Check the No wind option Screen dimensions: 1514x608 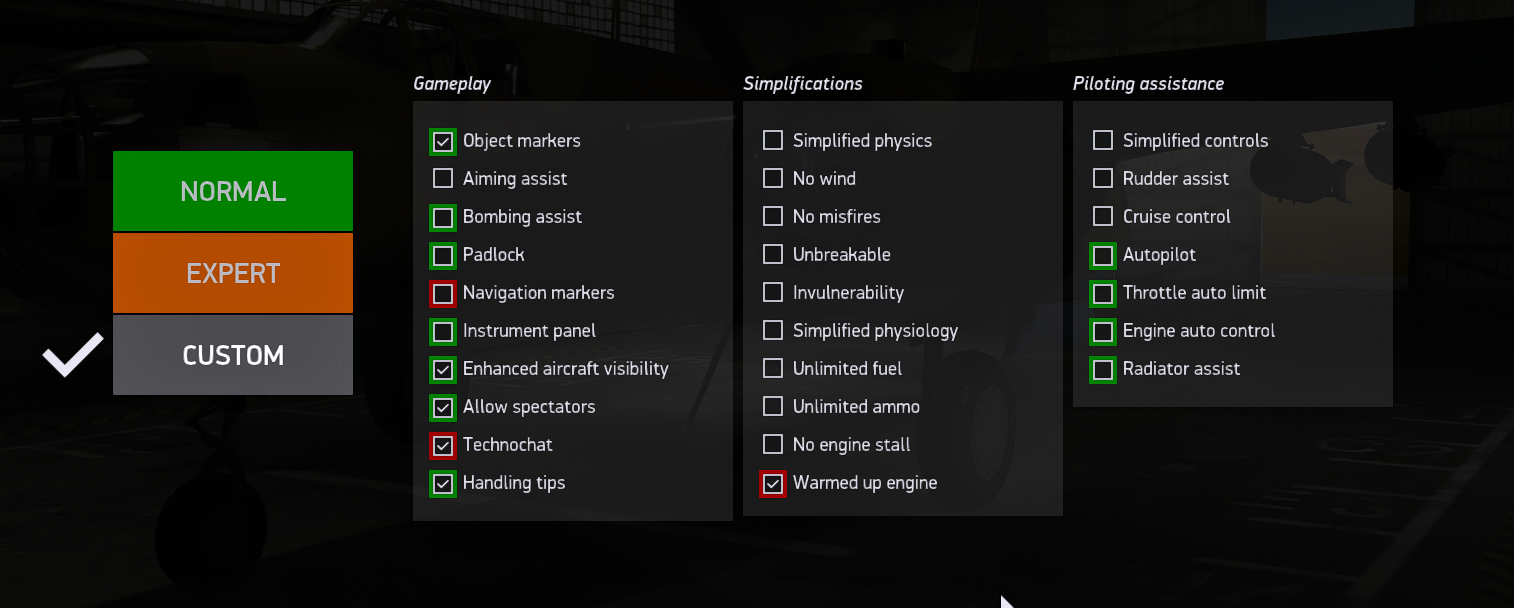pos(773,179)
